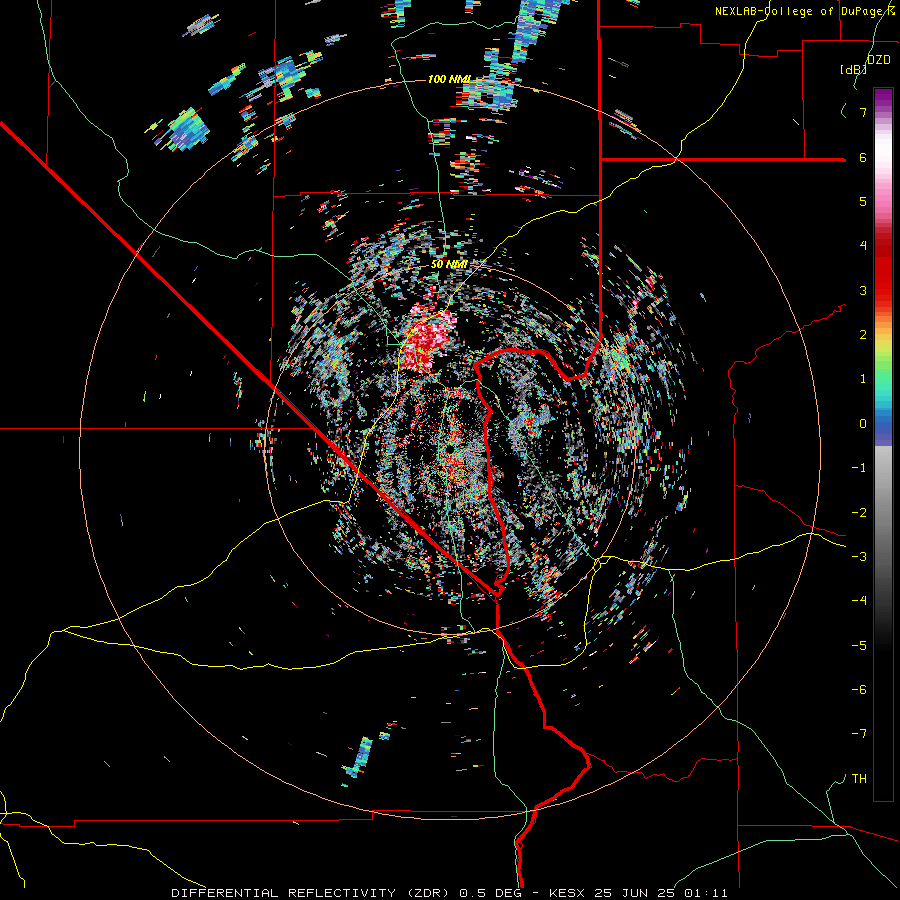Viewport: 900px width, 900px height.
Task: Click the '100 NM' range ring label
Action: point(449,79)
